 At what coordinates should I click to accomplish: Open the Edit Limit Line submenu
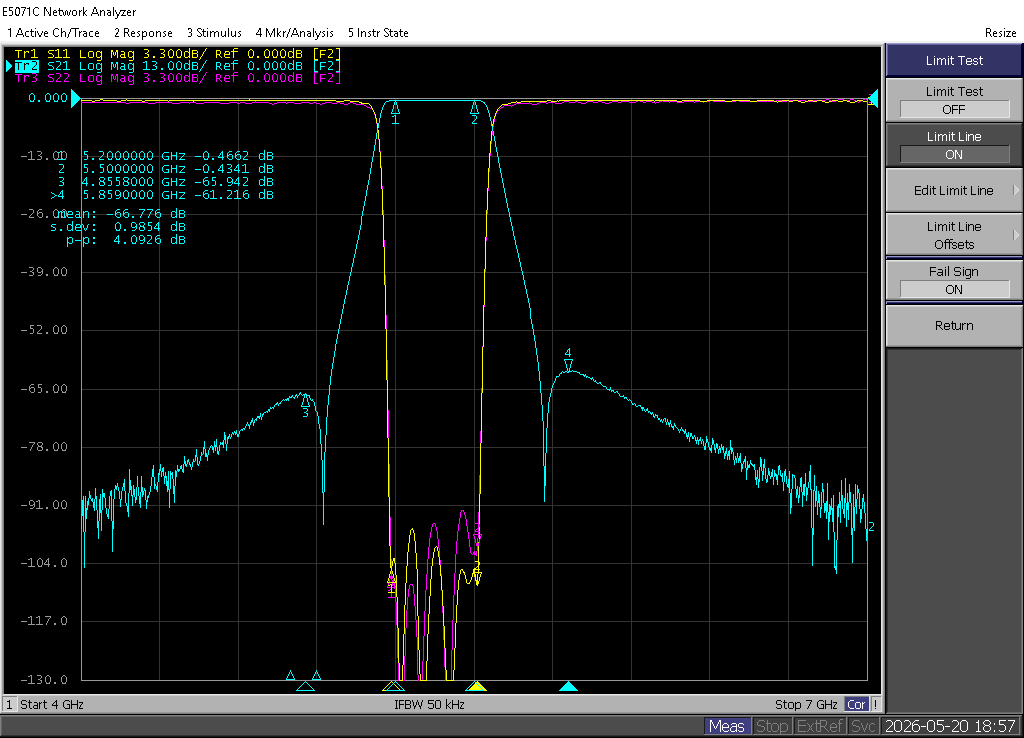954,190
